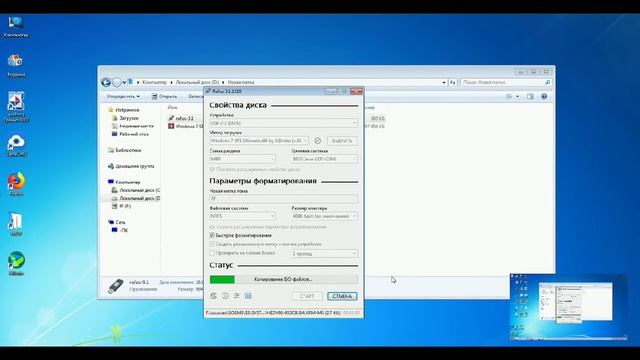The image size is (640, 360).
Task: Open the Компьютер desktop icon
Action: click(16, 26)
